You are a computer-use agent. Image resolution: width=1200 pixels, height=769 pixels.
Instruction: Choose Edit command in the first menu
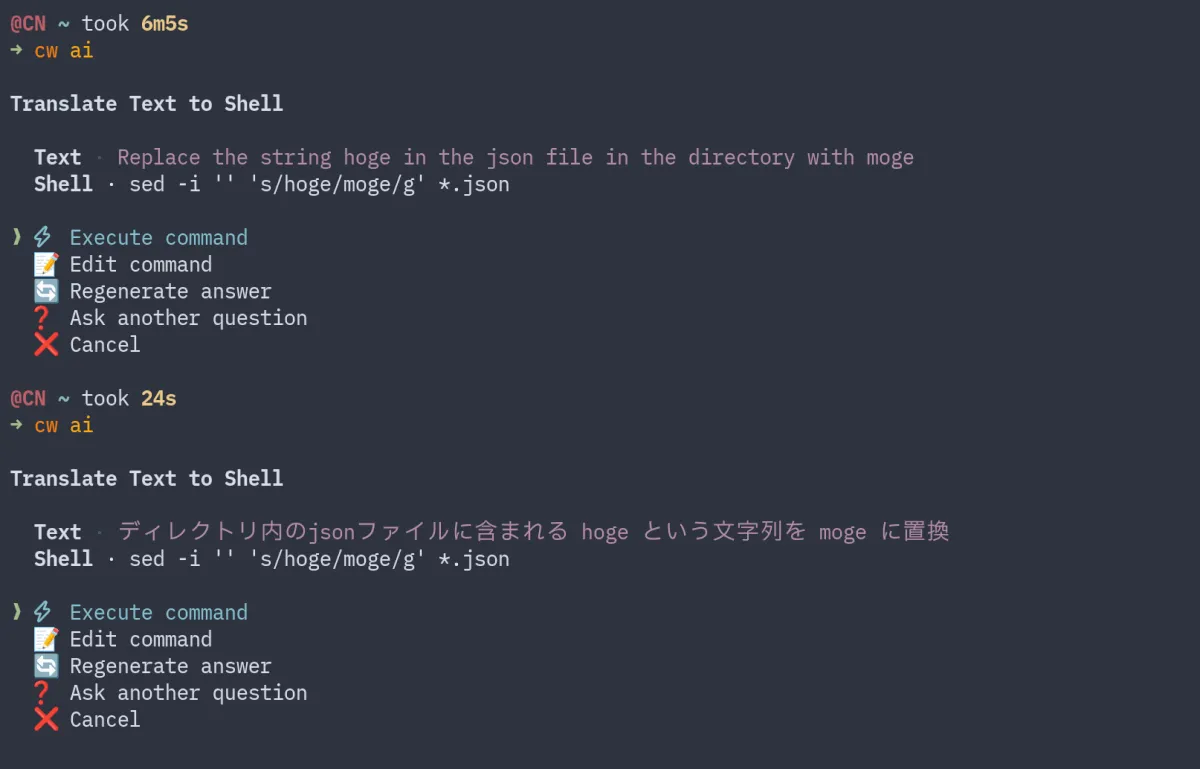(x=140, y=264)
